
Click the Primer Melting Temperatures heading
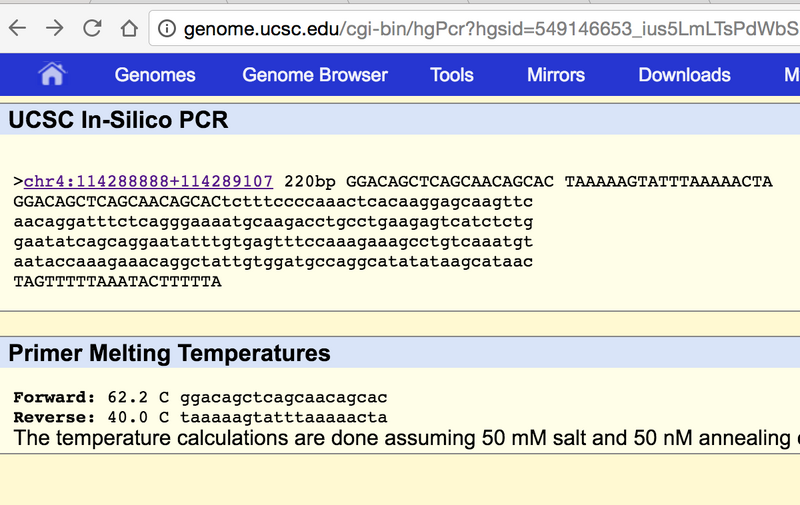coord(169,353)
